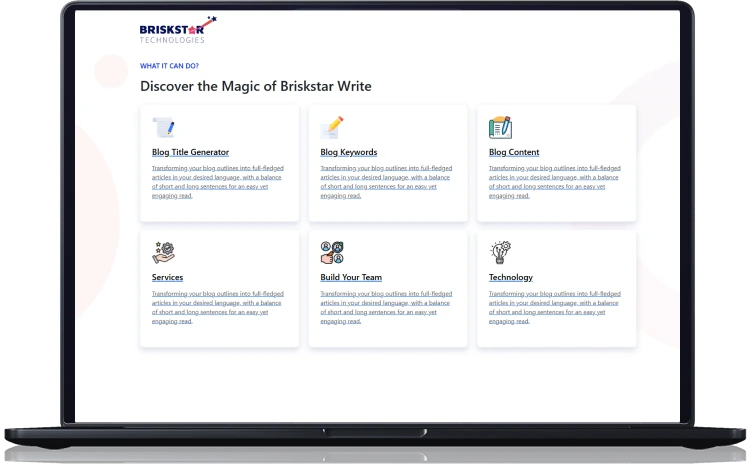Follow the Build Your Team link

351,277
